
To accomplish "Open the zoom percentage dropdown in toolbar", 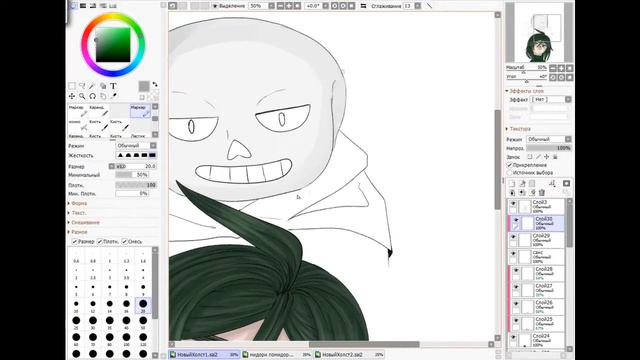I will click(271, 6).
